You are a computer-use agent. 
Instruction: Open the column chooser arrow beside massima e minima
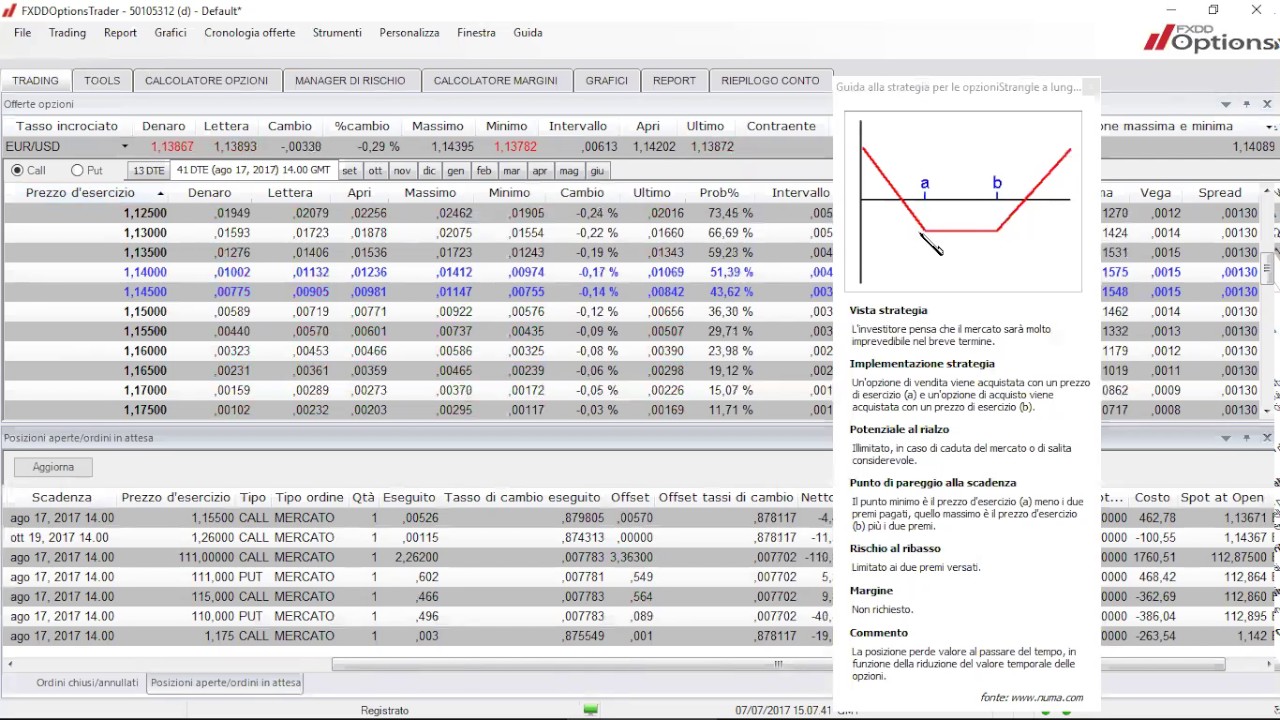(1270, 127)
